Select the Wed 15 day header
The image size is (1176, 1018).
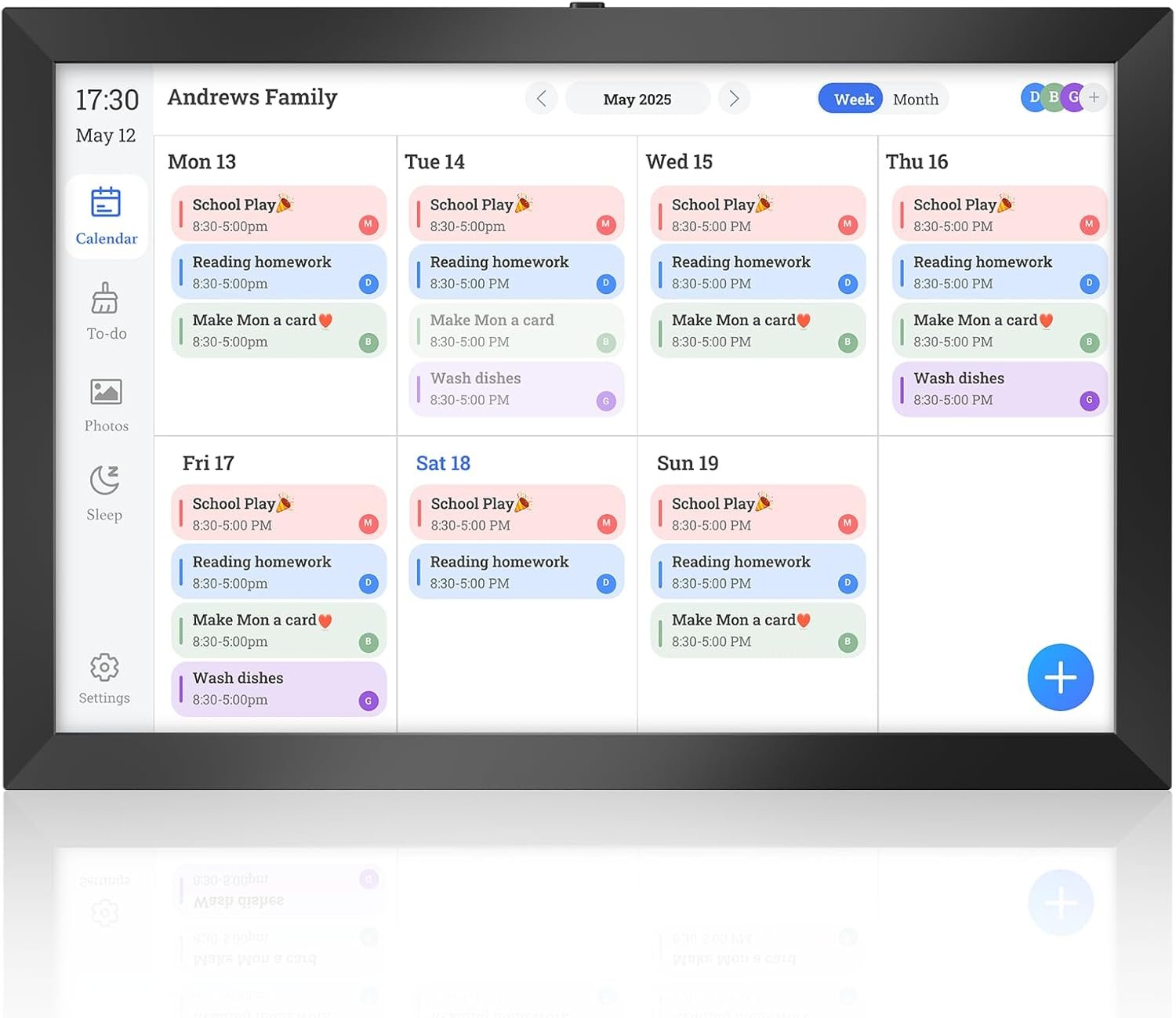679,161
